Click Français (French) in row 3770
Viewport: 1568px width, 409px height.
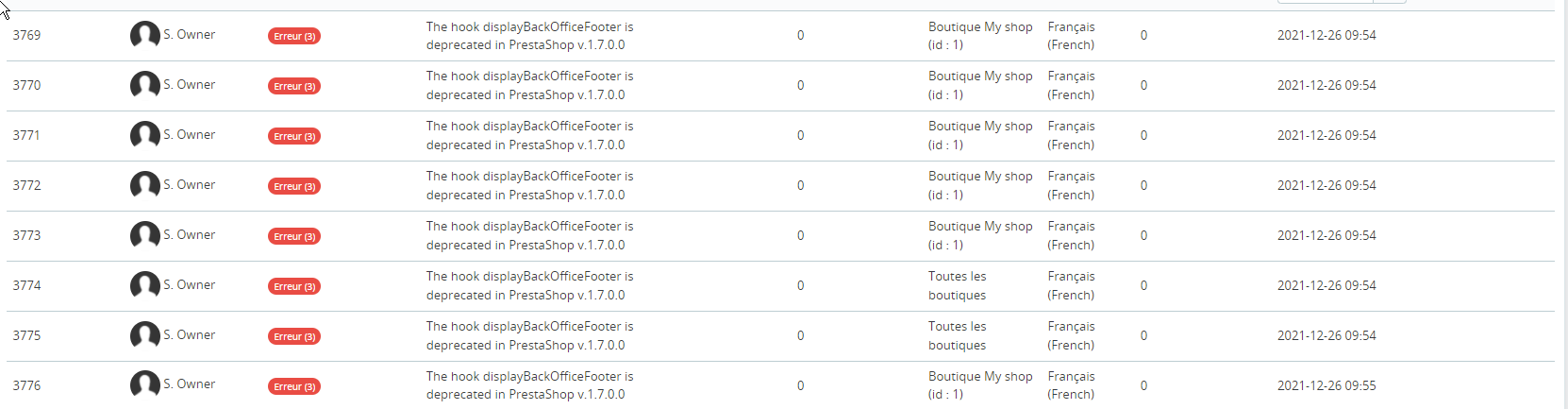(x=1071, y=85)
